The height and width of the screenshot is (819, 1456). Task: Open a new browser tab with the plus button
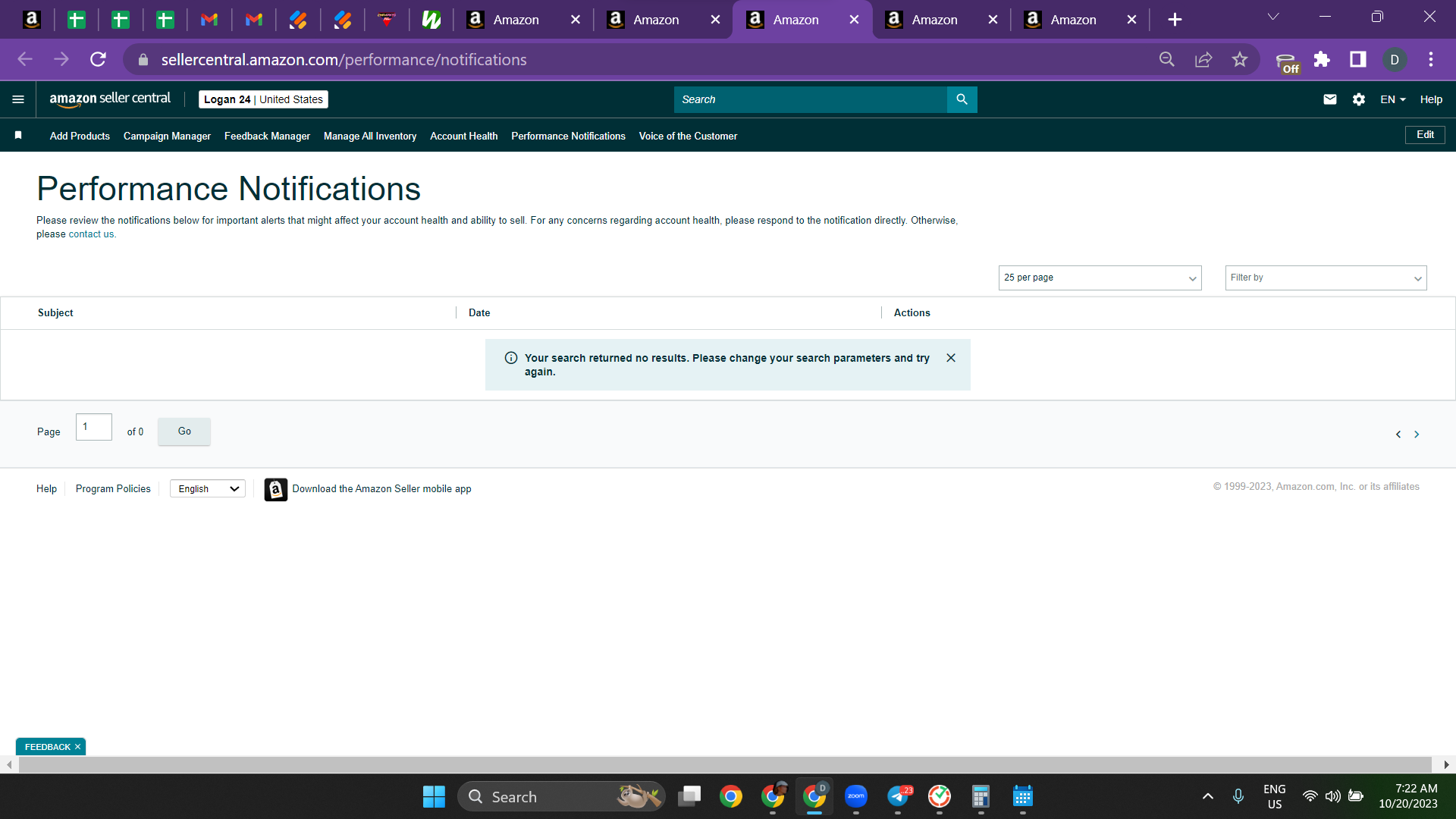click(1175, 20)
